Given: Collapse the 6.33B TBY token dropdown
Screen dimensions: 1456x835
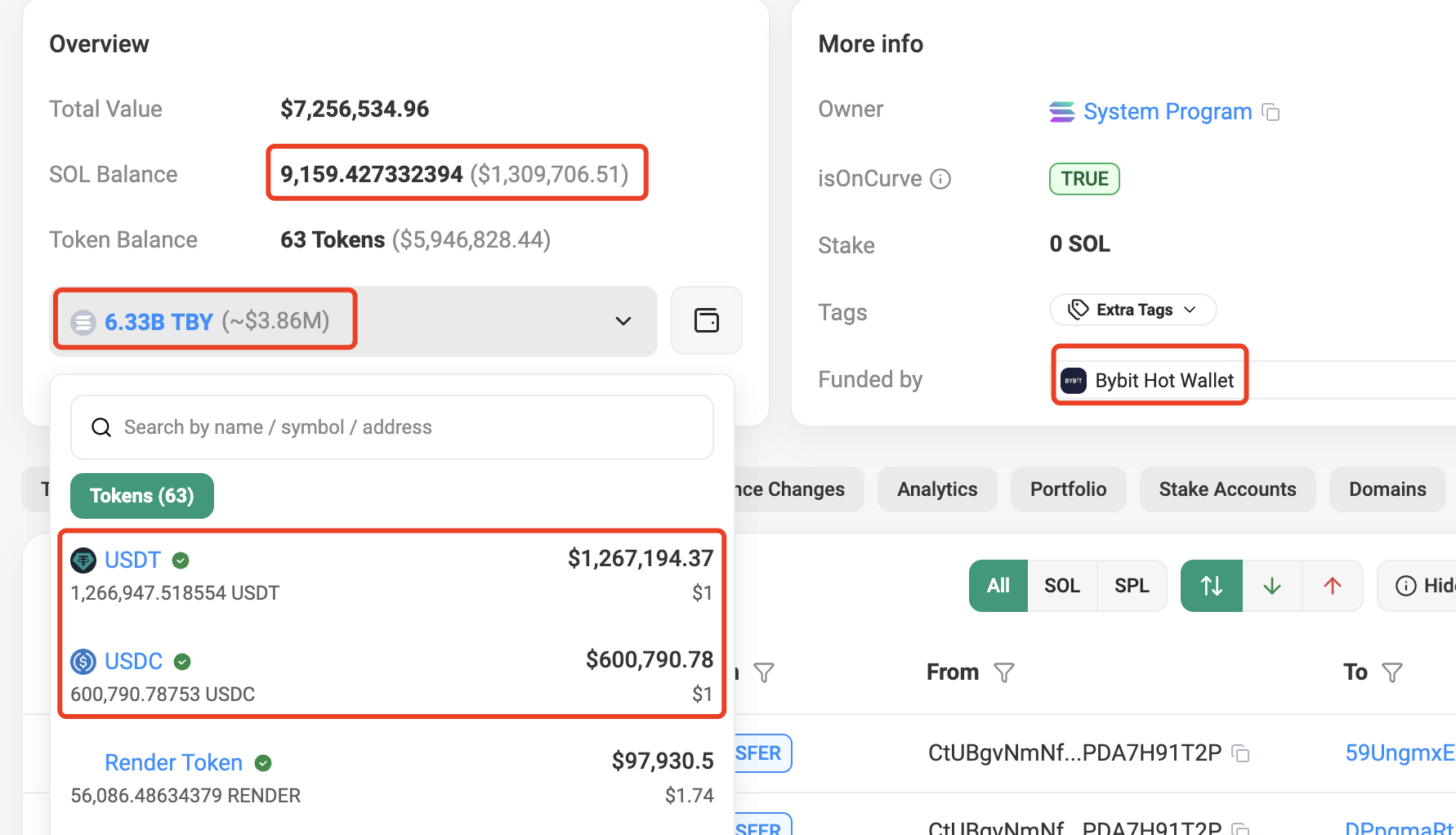Looking at the screenshot, I should point(623,321).
